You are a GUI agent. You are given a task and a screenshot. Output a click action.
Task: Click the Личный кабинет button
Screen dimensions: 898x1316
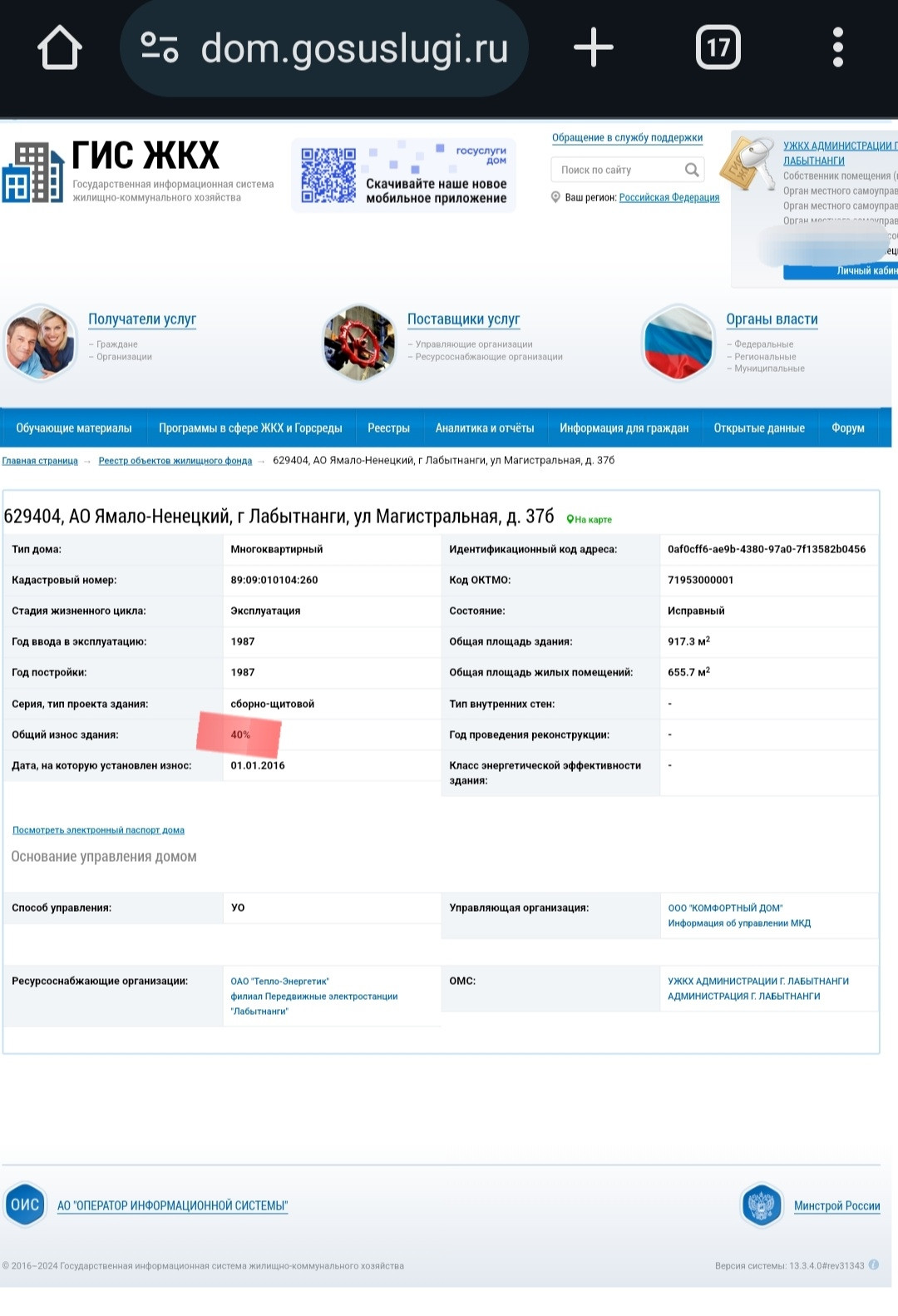(x=841, y=271)
